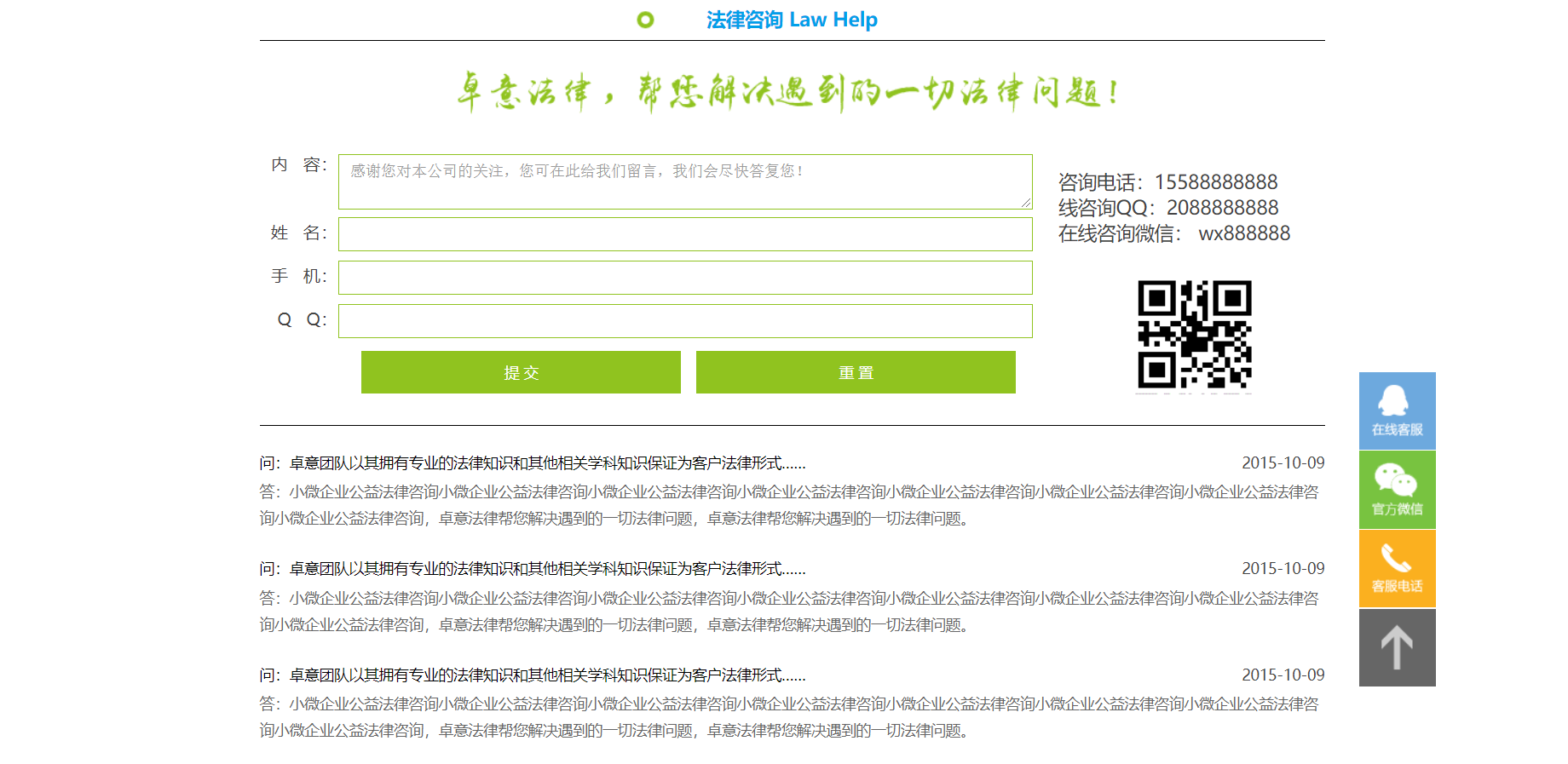1568x764 pixels.
Task: Focus the 内容 message textarea
Action: coord(684,181)
